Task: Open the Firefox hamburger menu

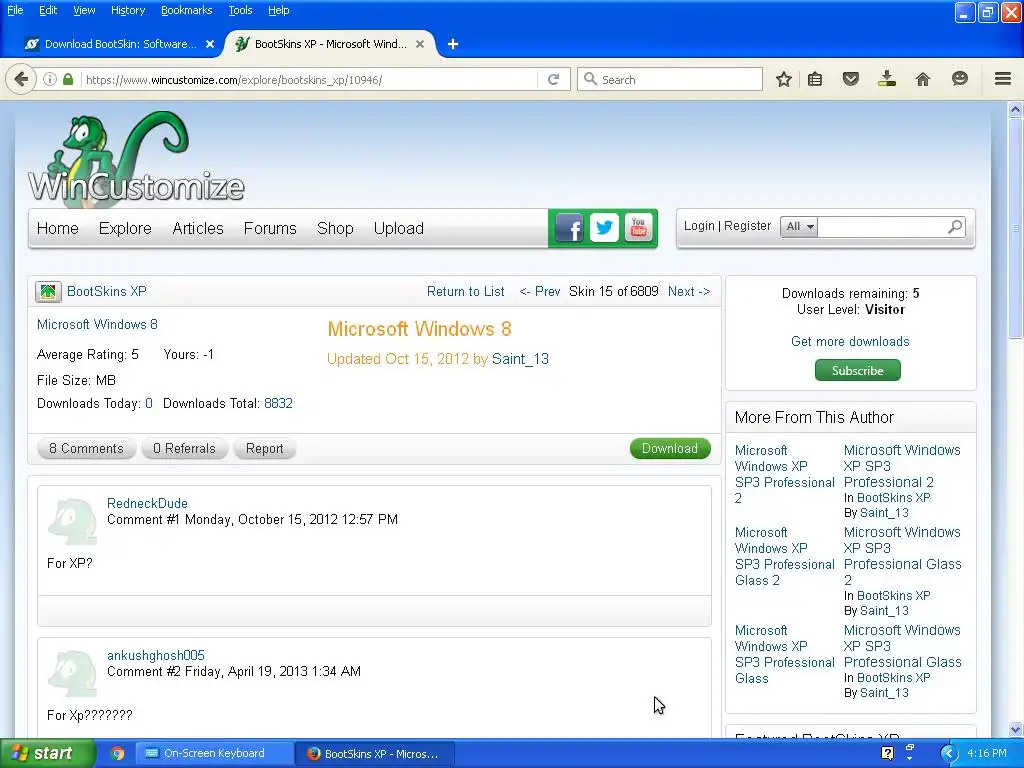Action: [x=1003, y=80]
